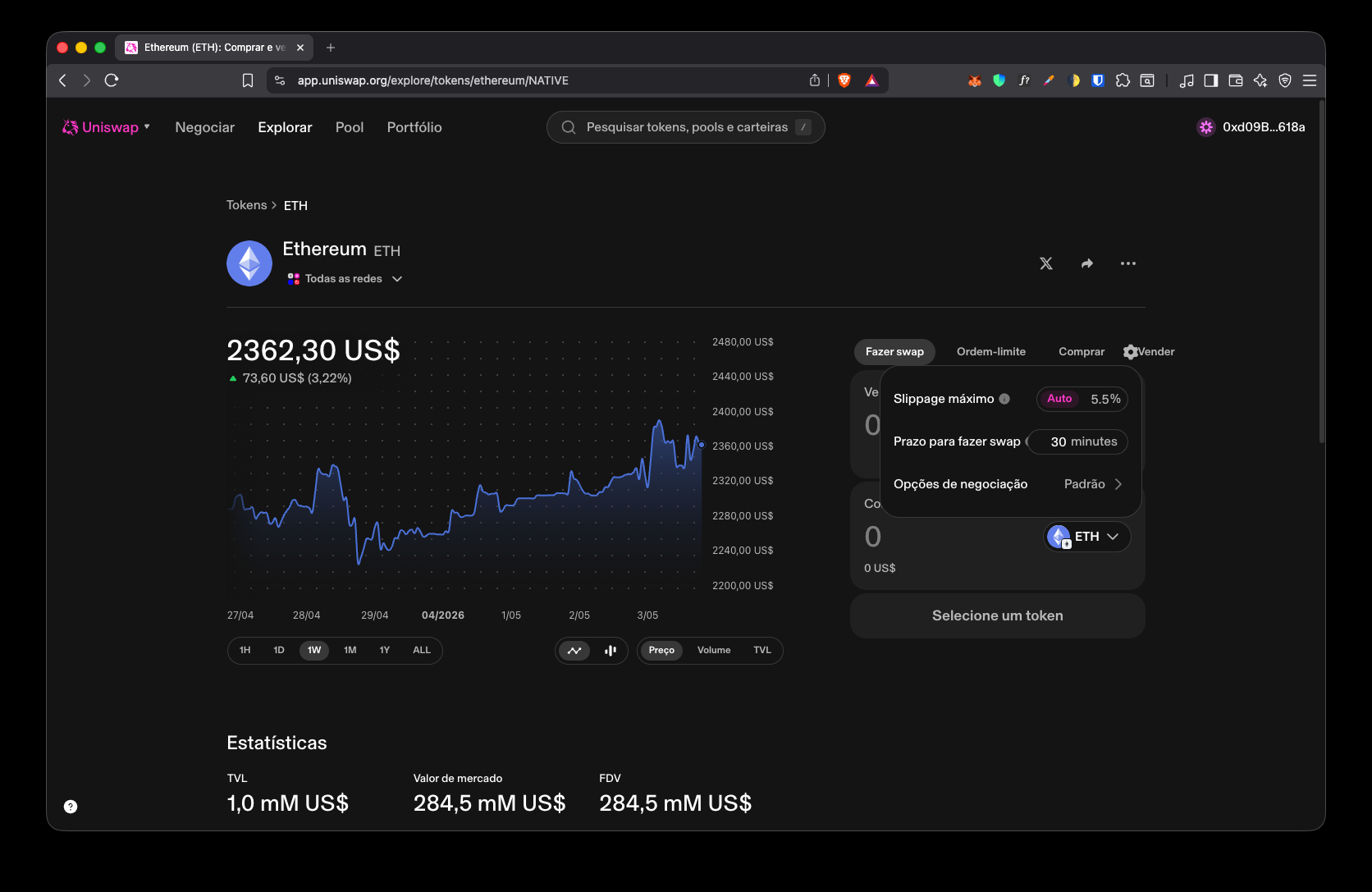Screen dimensions: 1372x892
Task: Click the browser share page icon
Action: pyautogui.click(x=815, y=80)
